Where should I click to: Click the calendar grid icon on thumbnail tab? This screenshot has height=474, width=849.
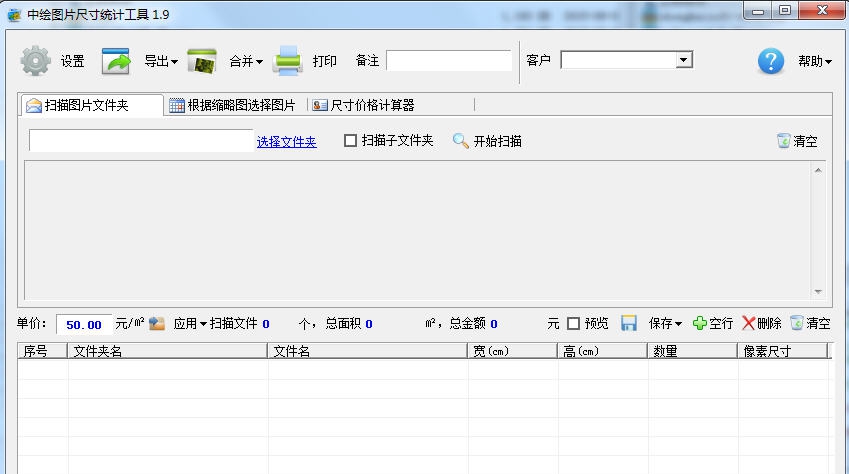[x=177, y=105]
